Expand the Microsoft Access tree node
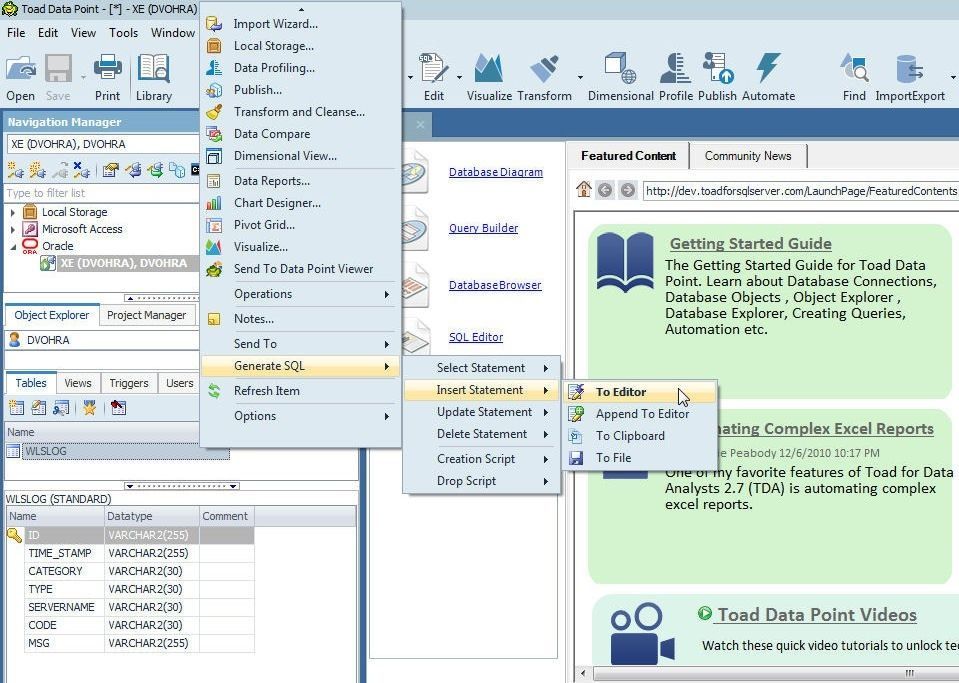 click(13, 229)
